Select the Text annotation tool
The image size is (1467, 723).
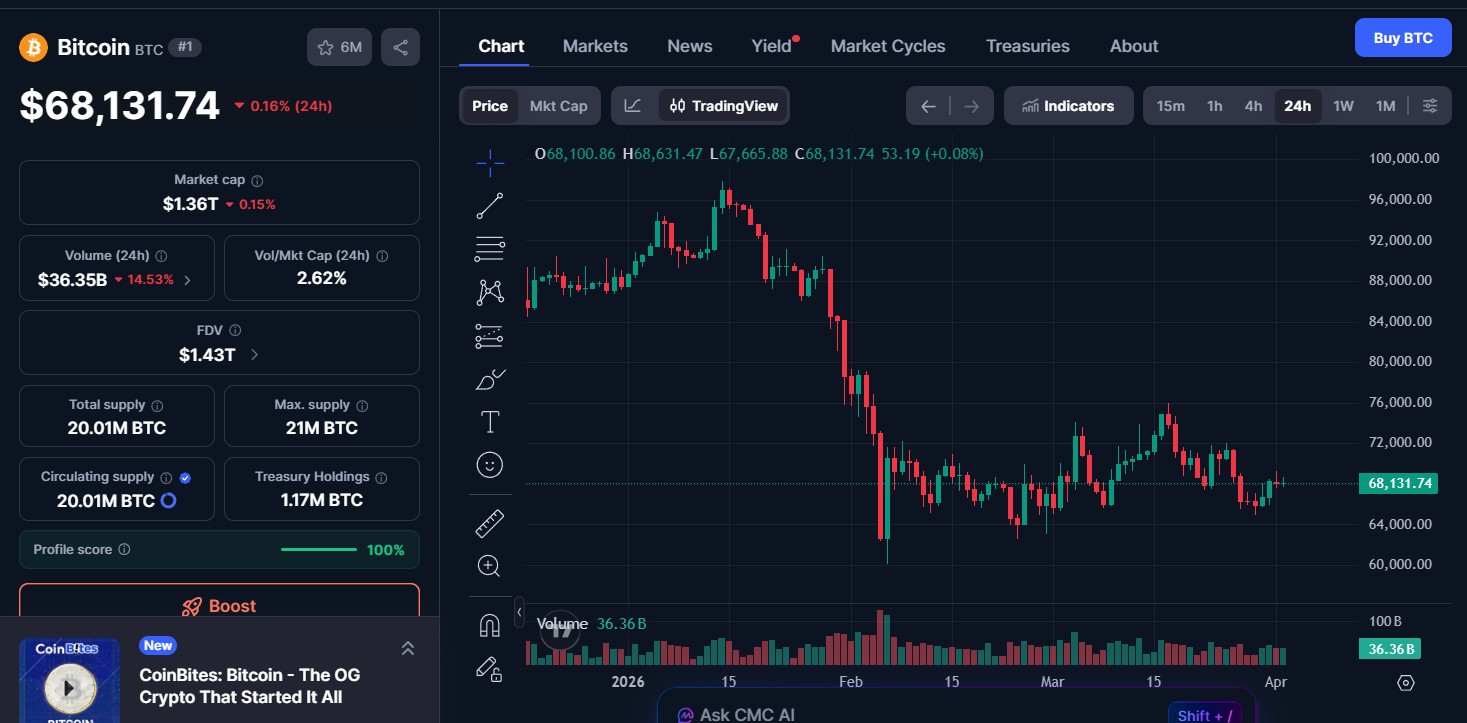tap(489, 421)
